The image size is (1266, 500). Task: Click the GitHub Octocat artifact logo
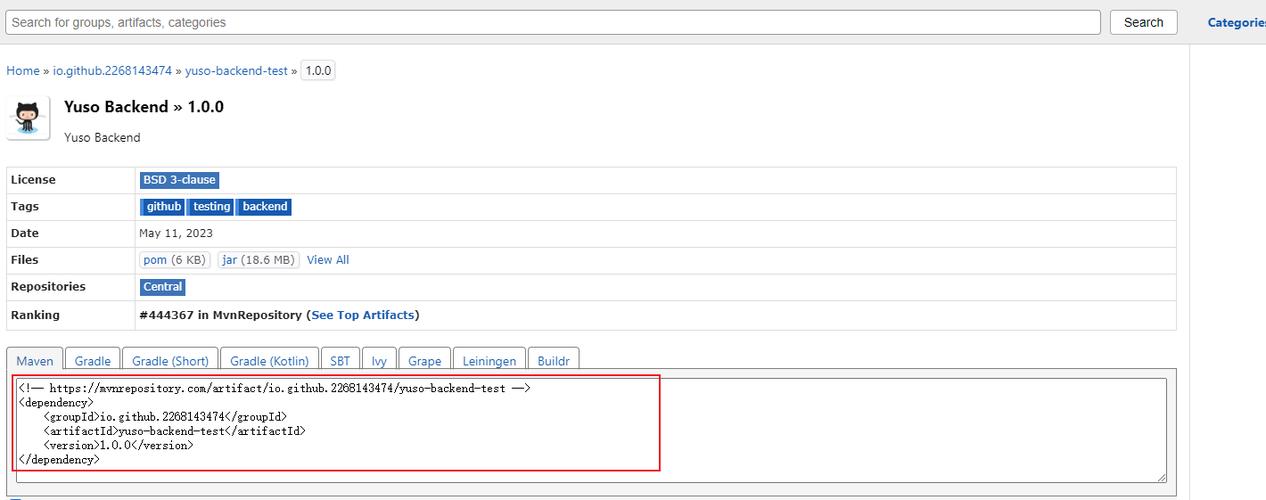29,118
